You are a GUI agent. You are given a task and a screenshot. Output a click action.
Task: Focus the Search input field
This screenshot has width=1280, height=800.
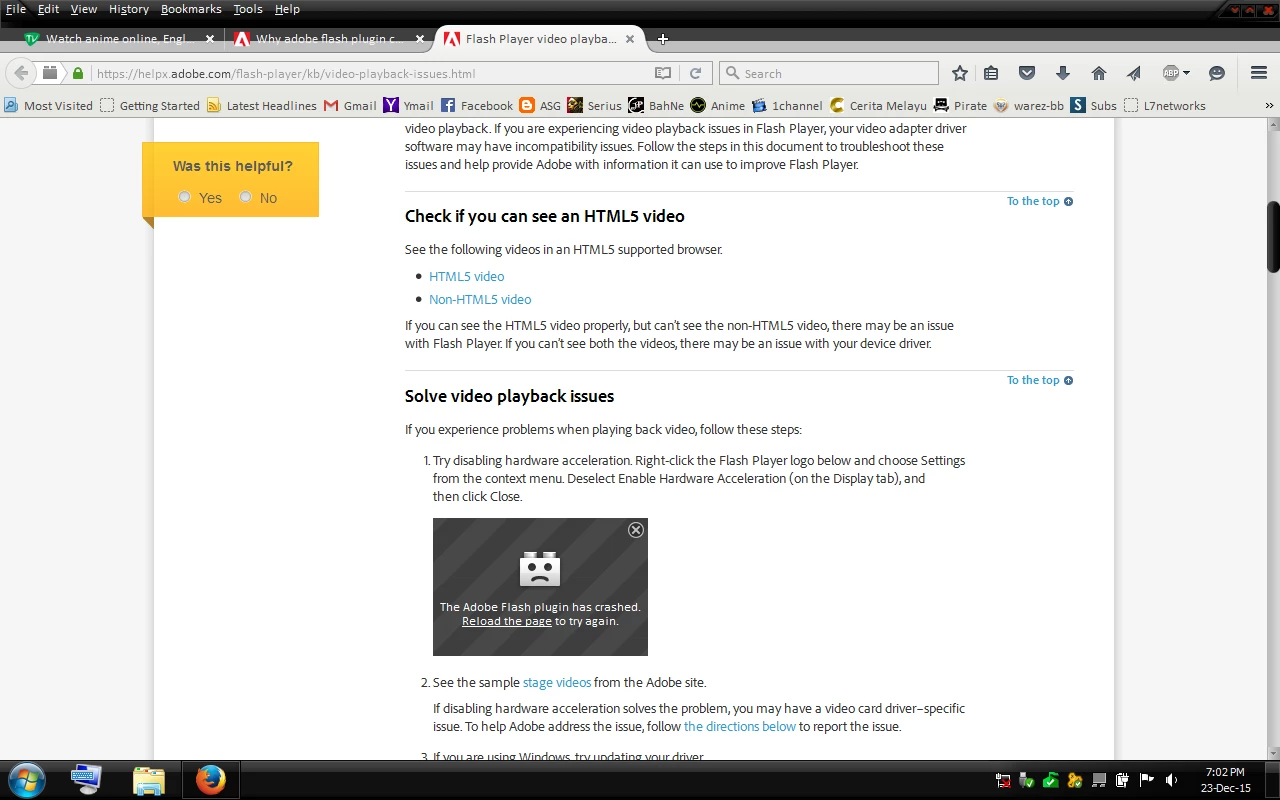830,73
